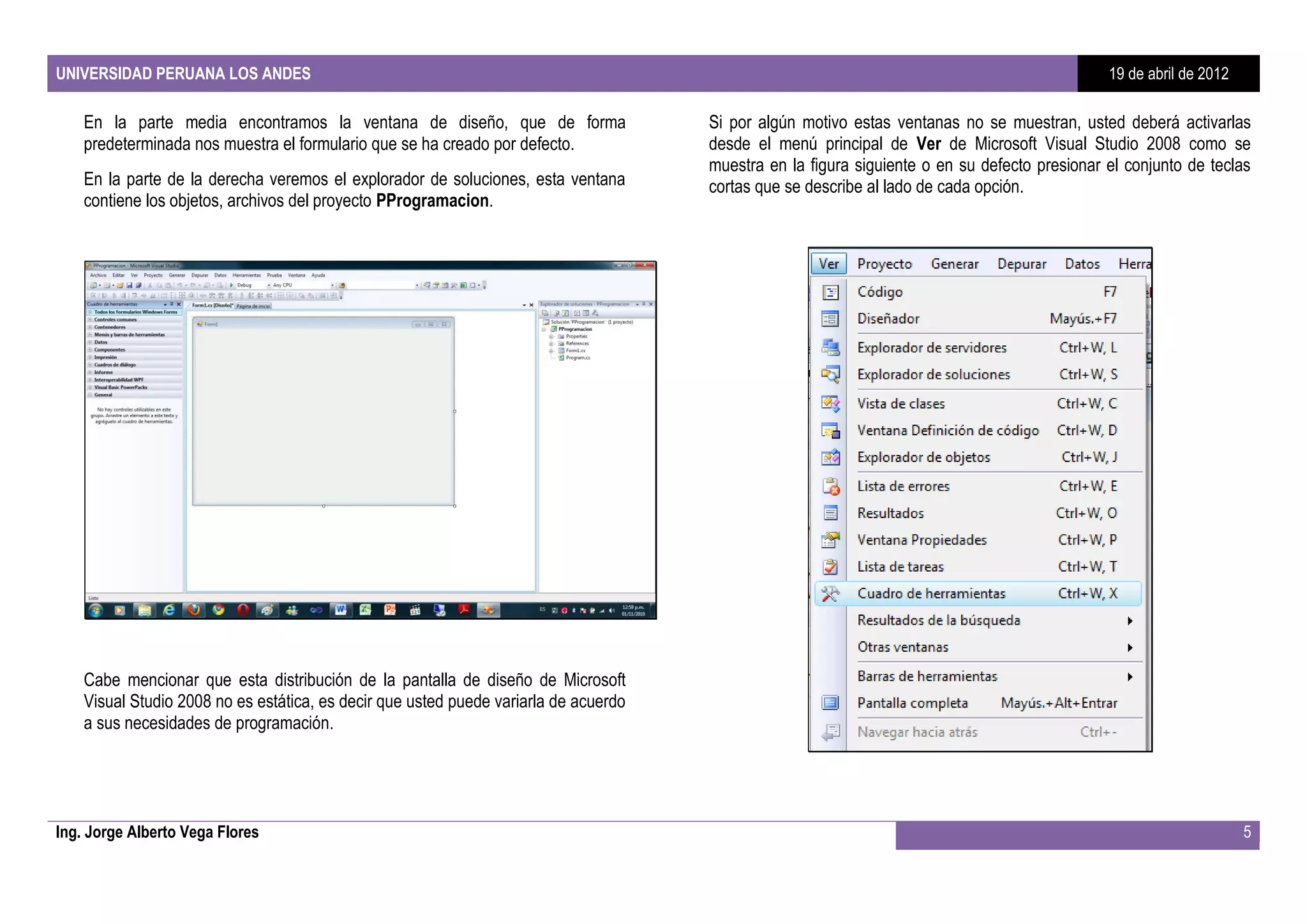Click the Explorador de servidores icon
This screenshot has width=1307, height=924.
tap(830, 348)
